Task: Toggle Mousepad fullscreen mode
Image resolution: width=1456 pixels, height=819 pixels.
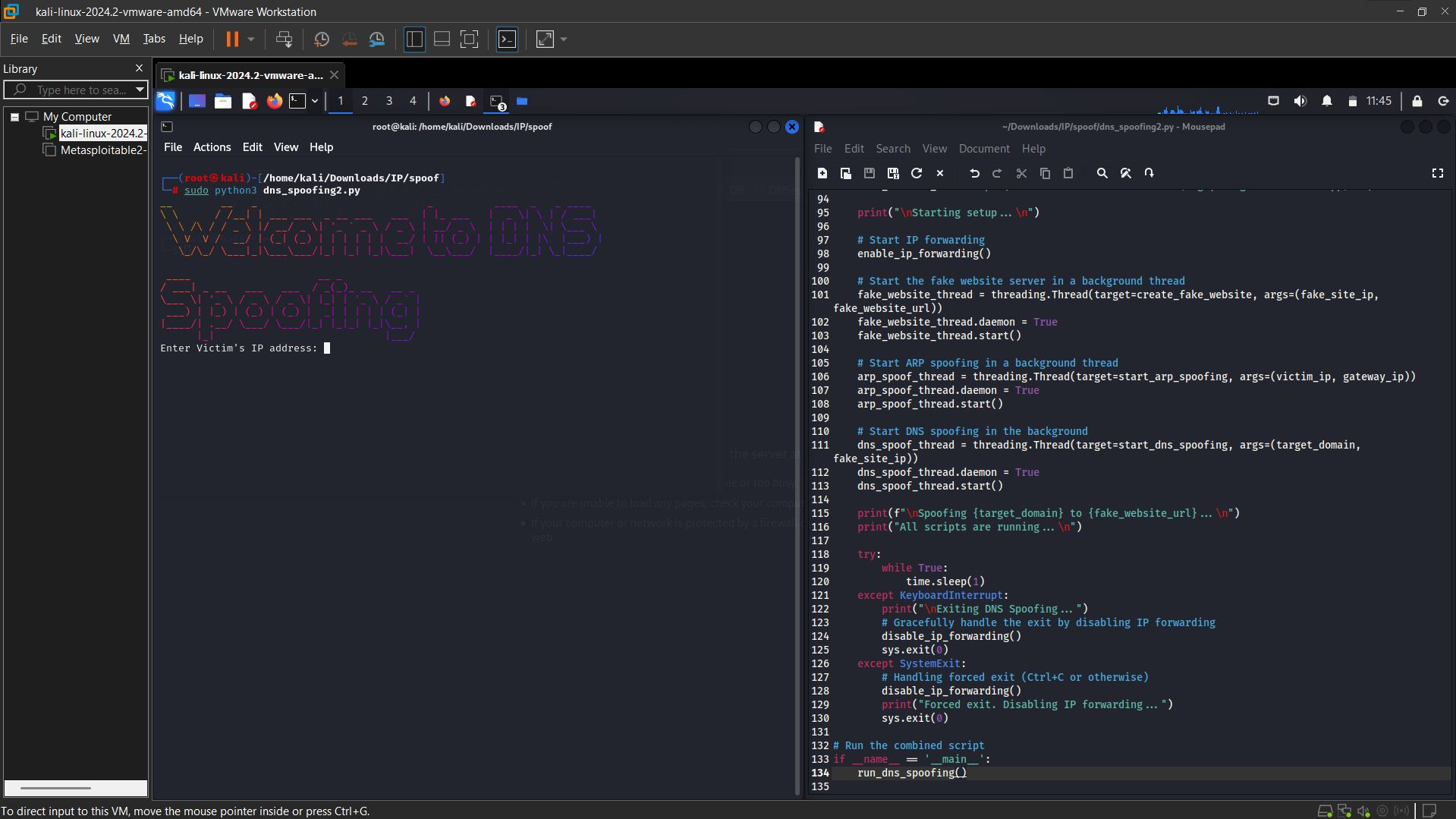Action: pos(1438,173)
